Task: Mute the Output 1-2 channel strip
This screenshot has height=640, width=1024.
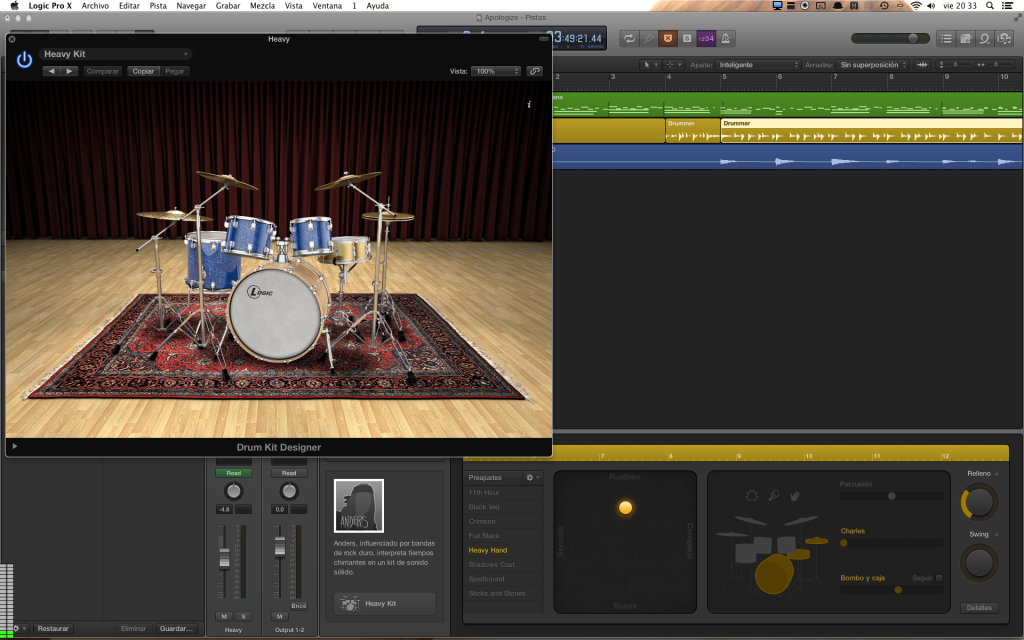Action: 280,616
